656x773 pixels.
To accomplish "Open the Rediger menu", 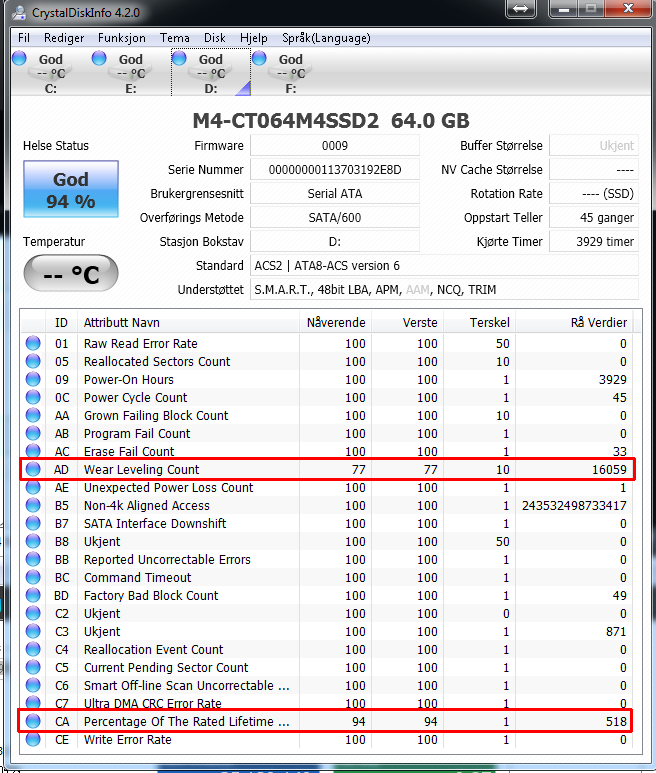I will pos(64,38).
